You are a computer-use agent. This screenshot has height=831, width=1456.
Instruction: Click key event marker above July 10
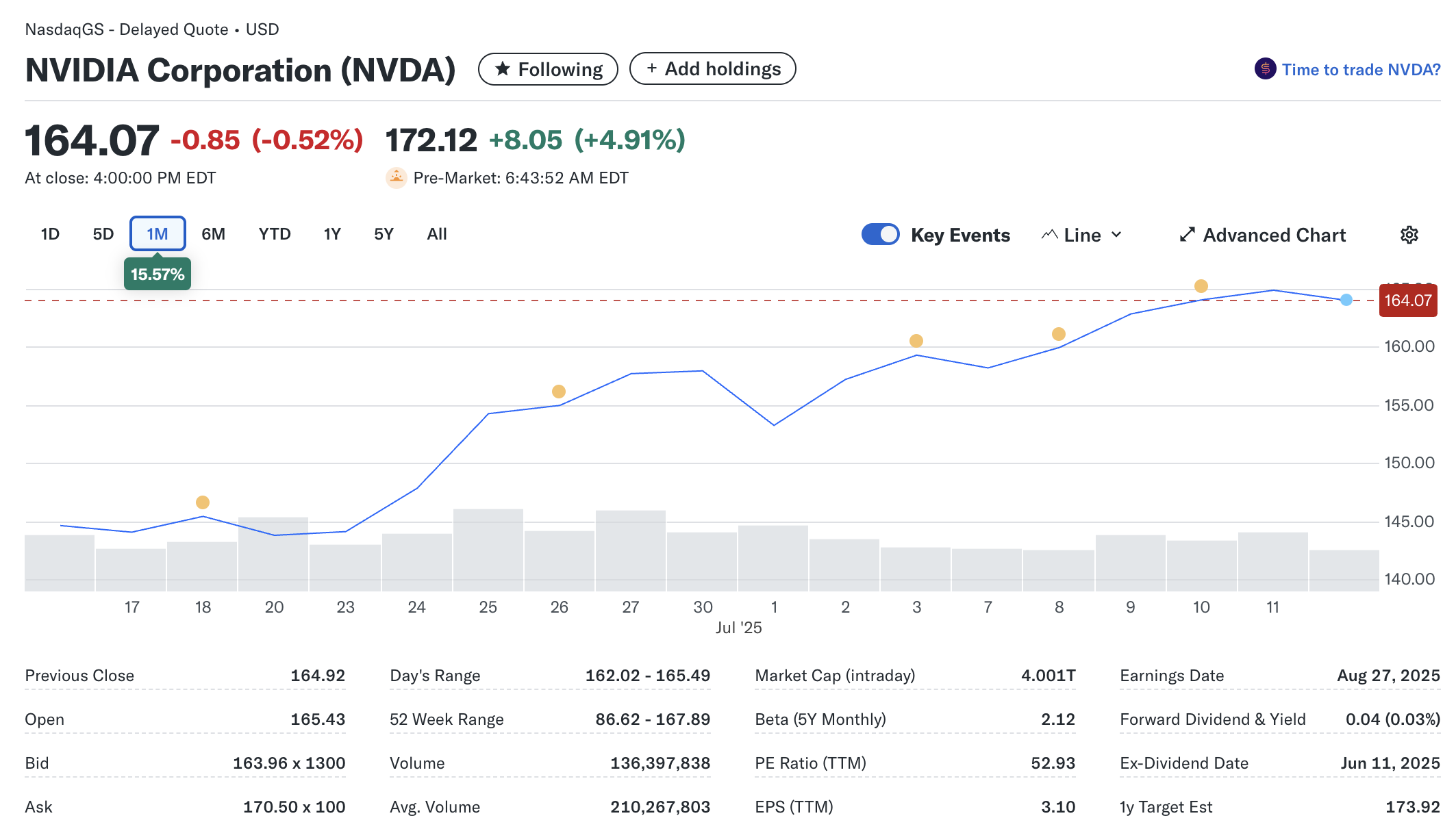[x=1201, y=286]
